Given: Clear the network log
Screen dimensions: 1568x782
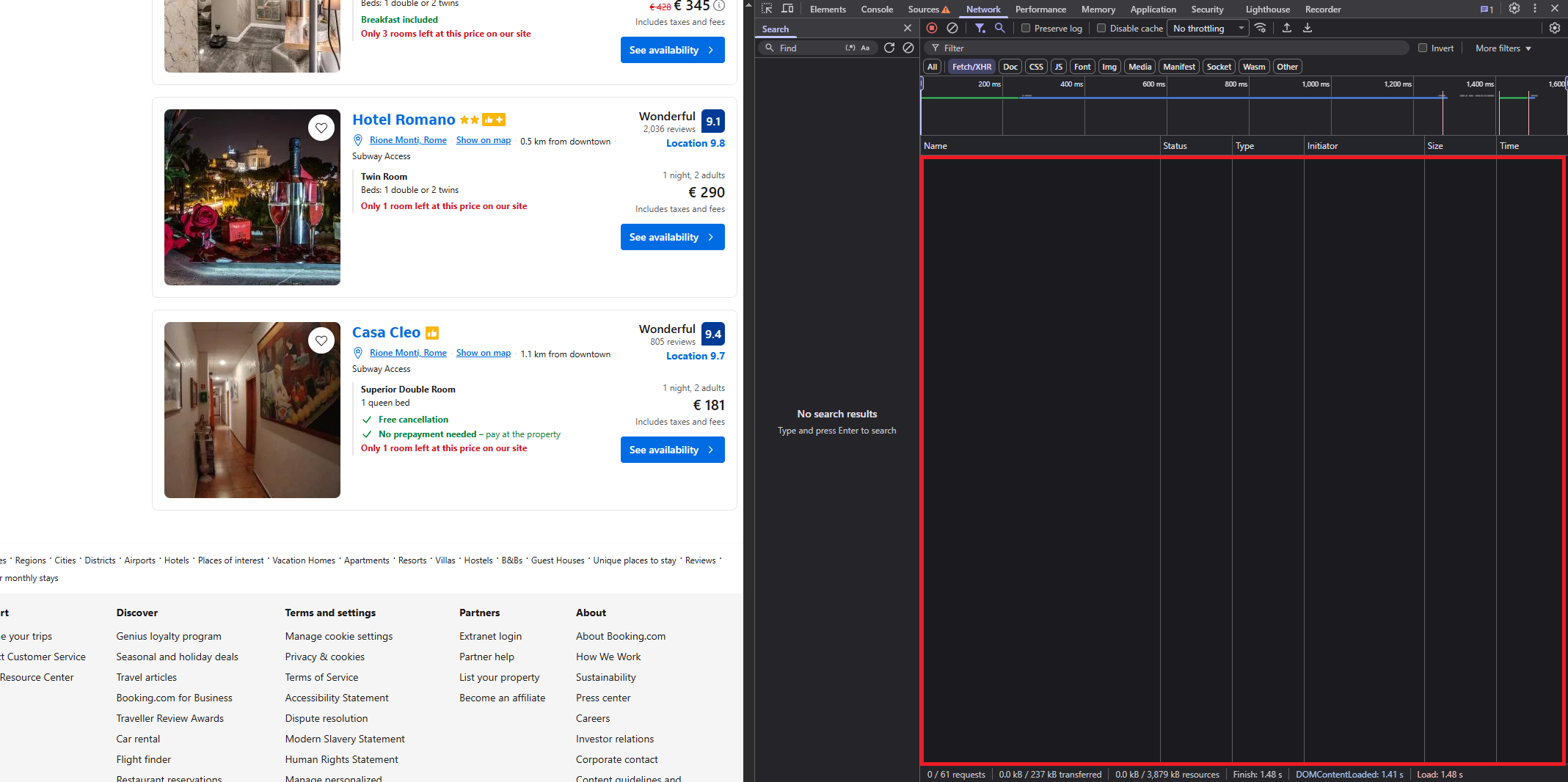Looking at the screenshot, I should (x=952, y=28).
